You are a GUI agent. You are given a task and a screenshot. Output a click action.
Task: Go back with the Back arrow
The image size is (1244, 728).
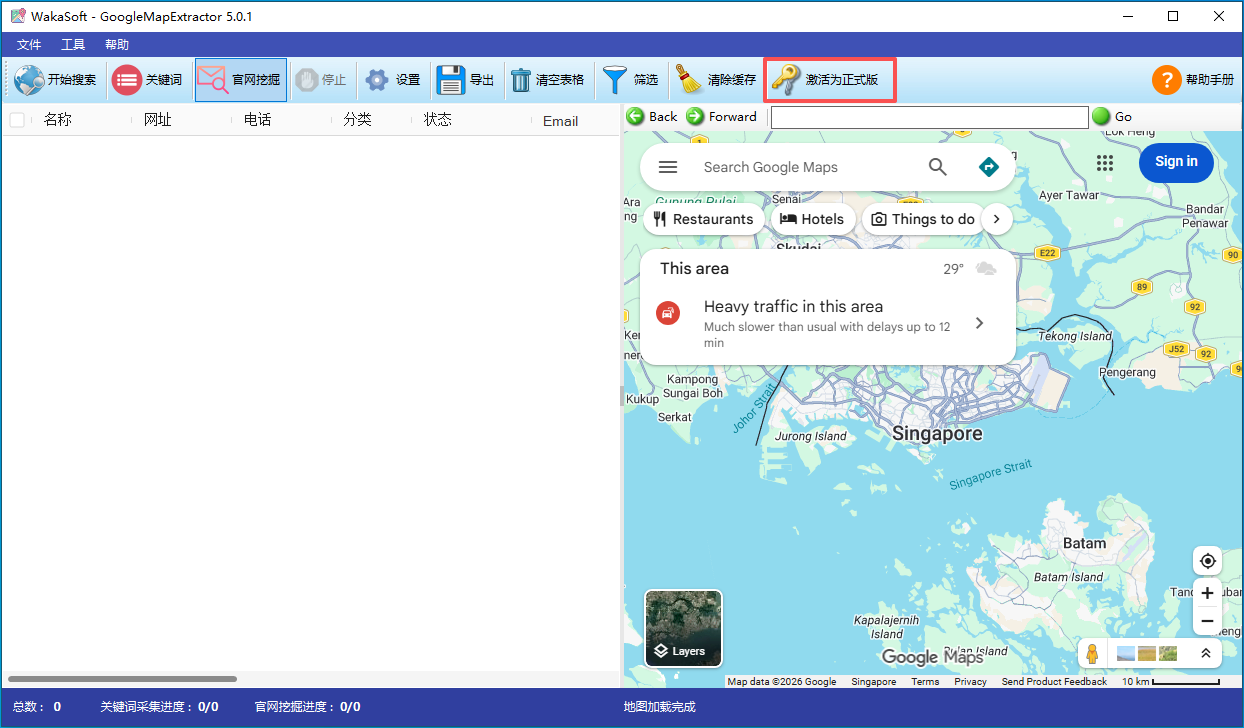point(652,117)
